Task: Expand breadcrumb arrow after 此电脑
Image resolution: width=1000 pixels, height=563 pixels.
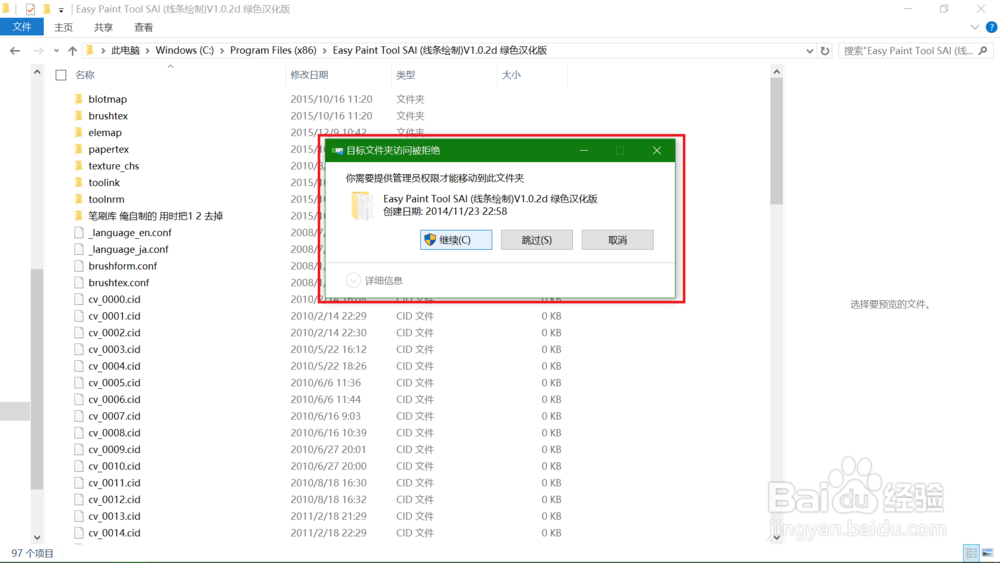Action: click(x=148, y=50)
